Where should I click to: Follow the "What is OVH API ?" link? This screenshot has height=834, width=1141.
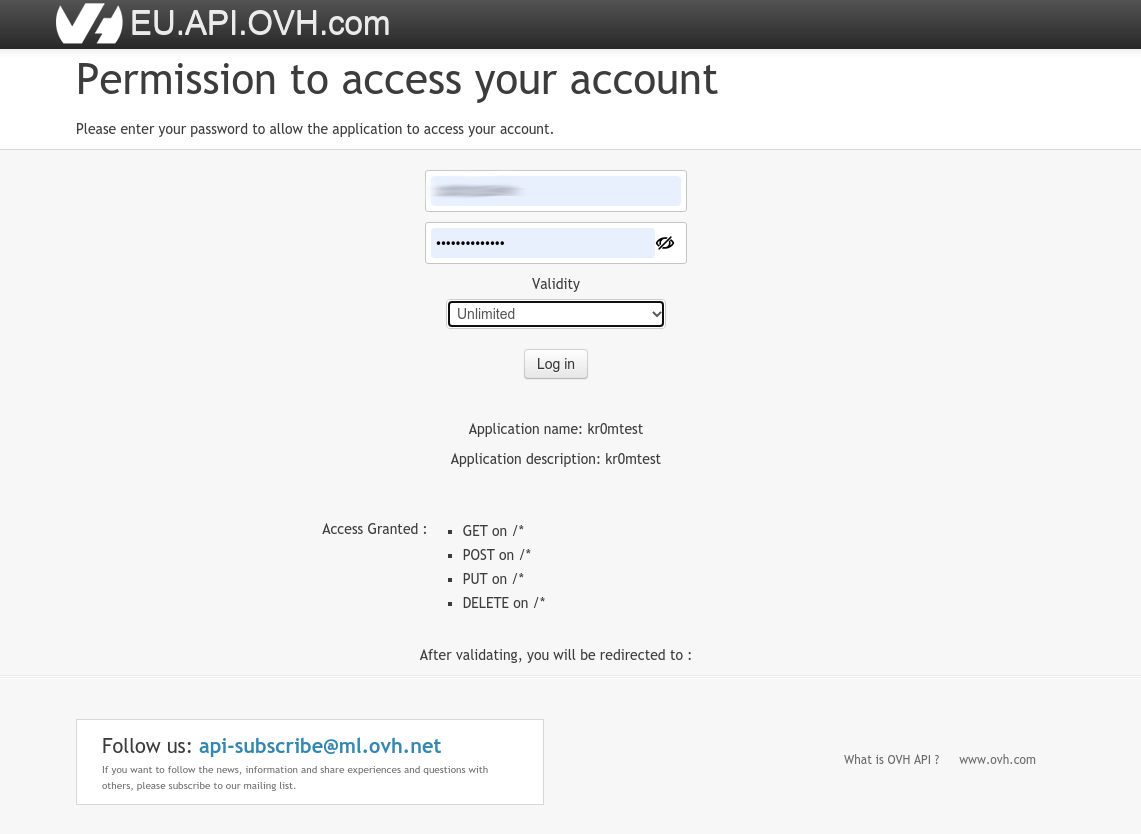891,760
